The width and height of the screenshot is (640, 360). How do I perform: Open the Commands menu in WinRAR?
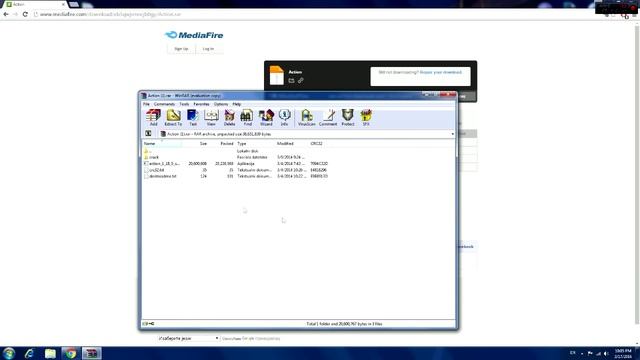click(164, 104)
